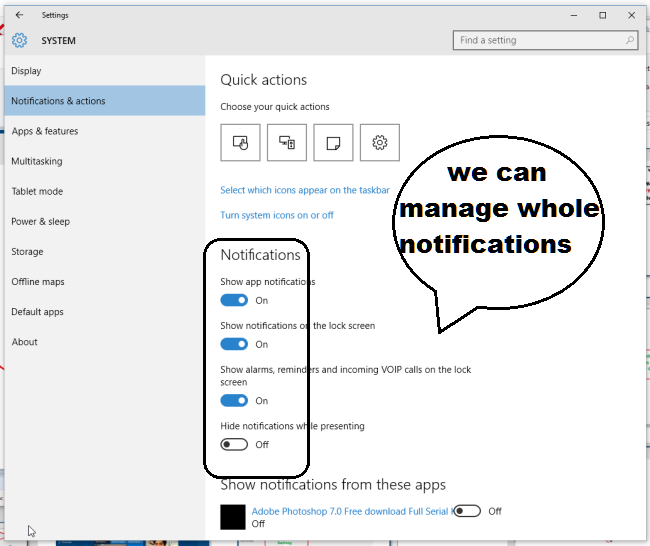Image resolution: width=650 pixels, height=546 pixels.
Task: Open Default apps settings
Action: pyautogui.click(x=105, y=312)
